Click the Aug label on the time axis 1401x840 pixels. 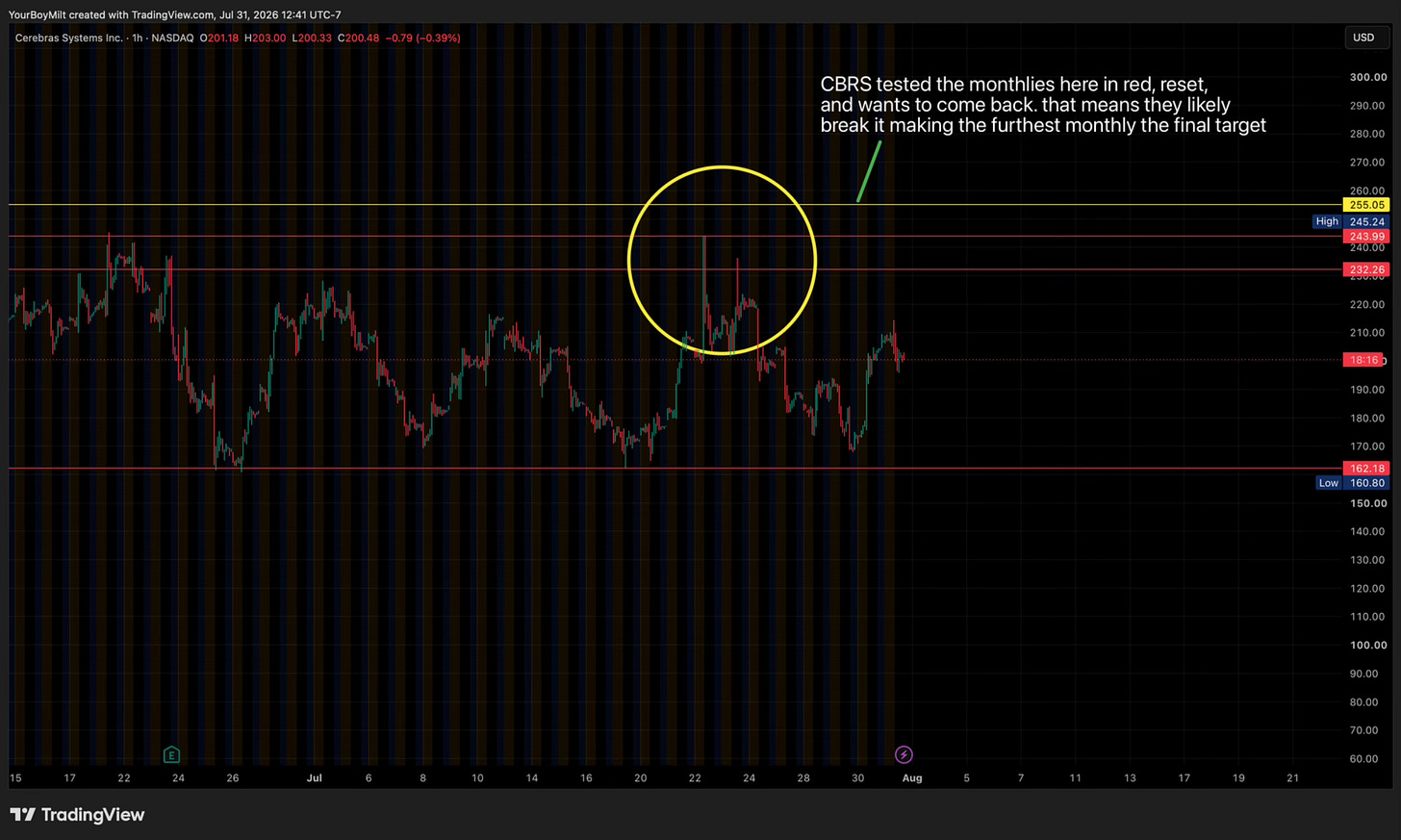912,778
